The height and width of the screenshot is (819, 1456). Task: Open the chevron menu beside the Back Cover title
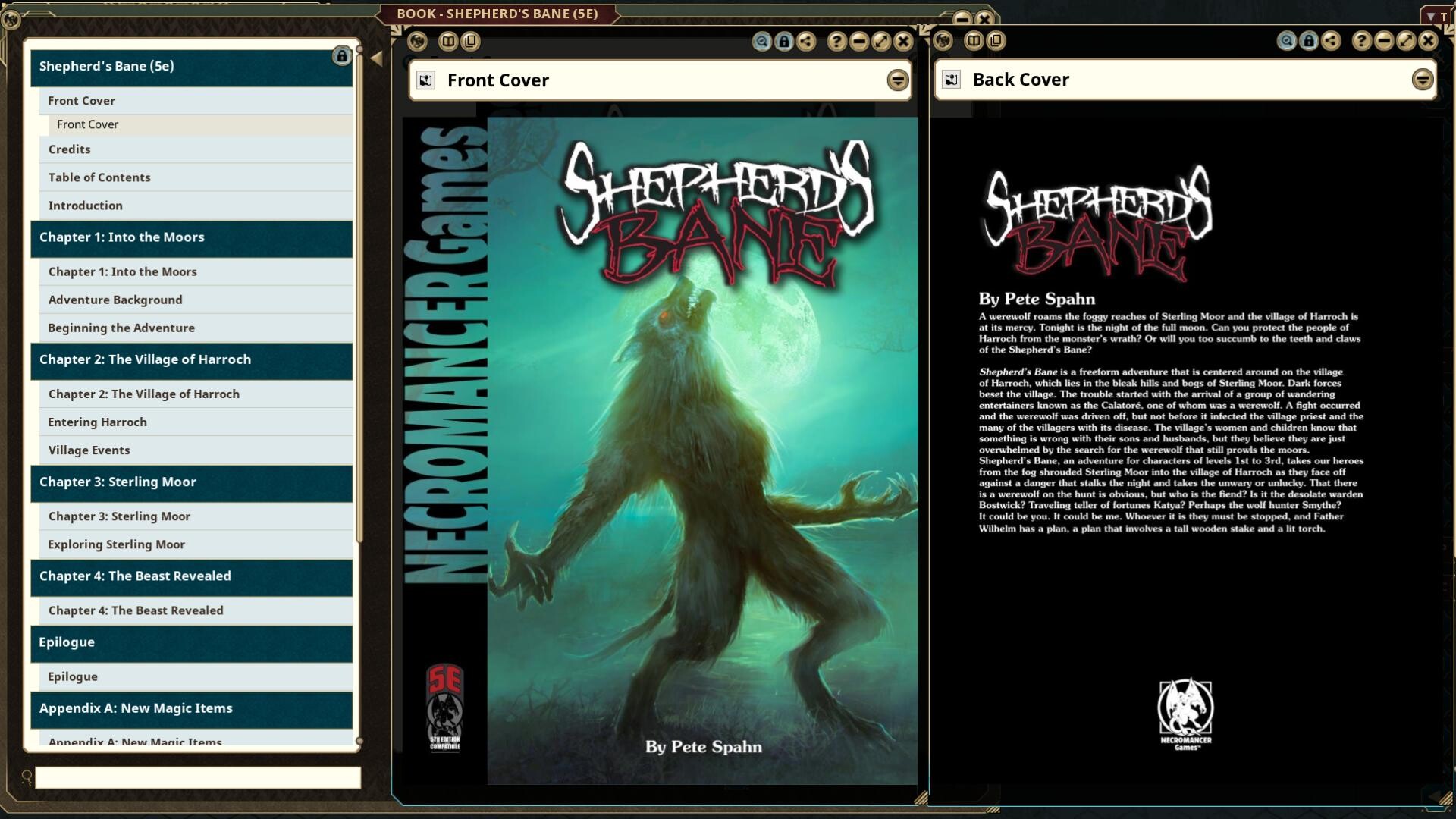[1421, 79]
